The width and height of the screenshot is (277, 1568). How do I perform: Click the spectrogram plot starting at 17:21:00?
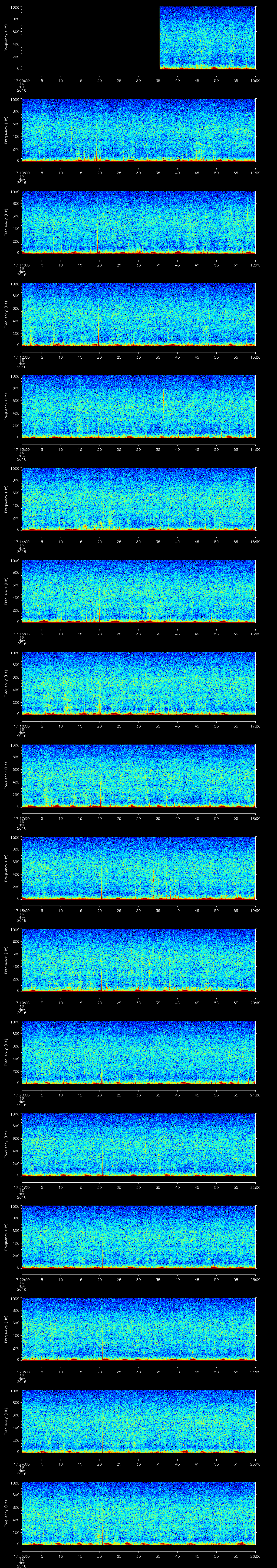[x=139, y=1144]
